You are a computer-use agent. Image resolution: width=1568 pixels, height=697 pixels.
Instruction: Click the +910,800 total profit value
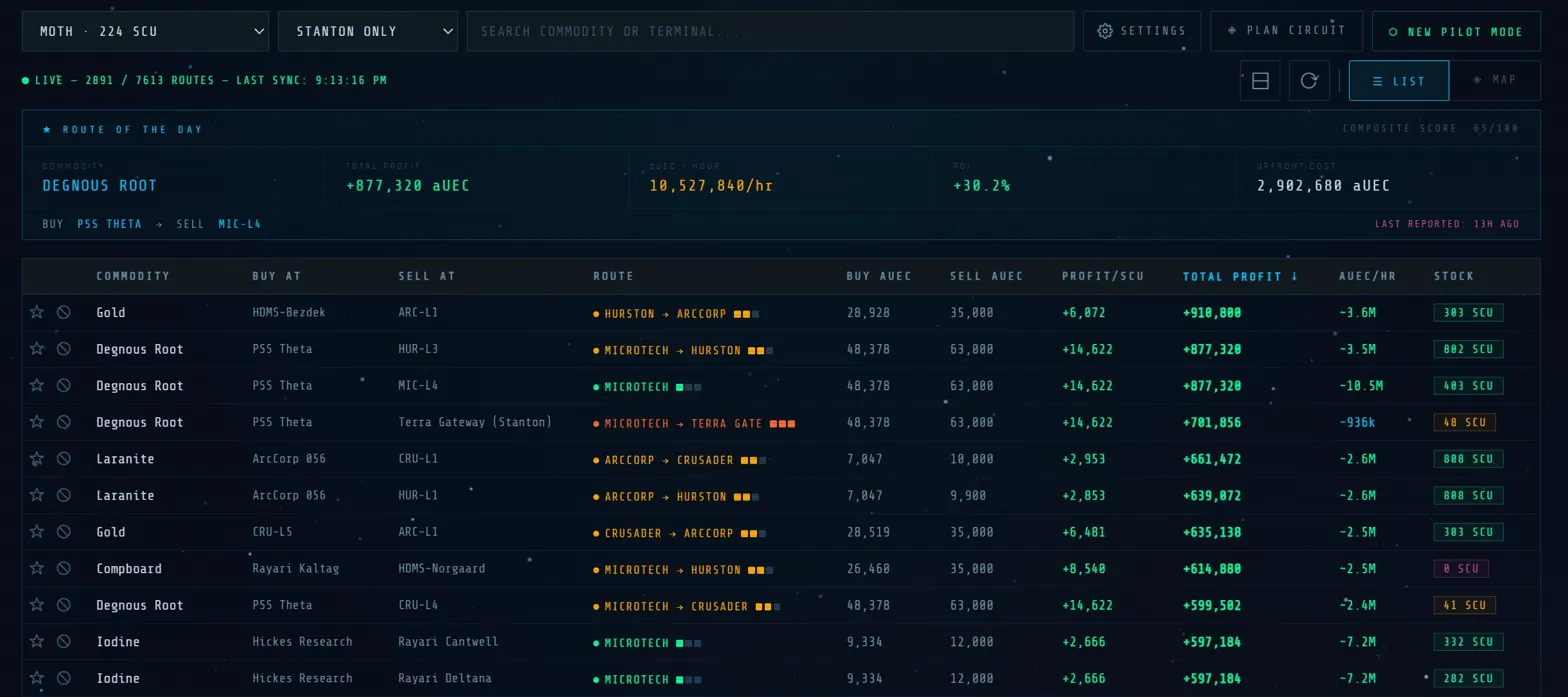coord(1212,313)
